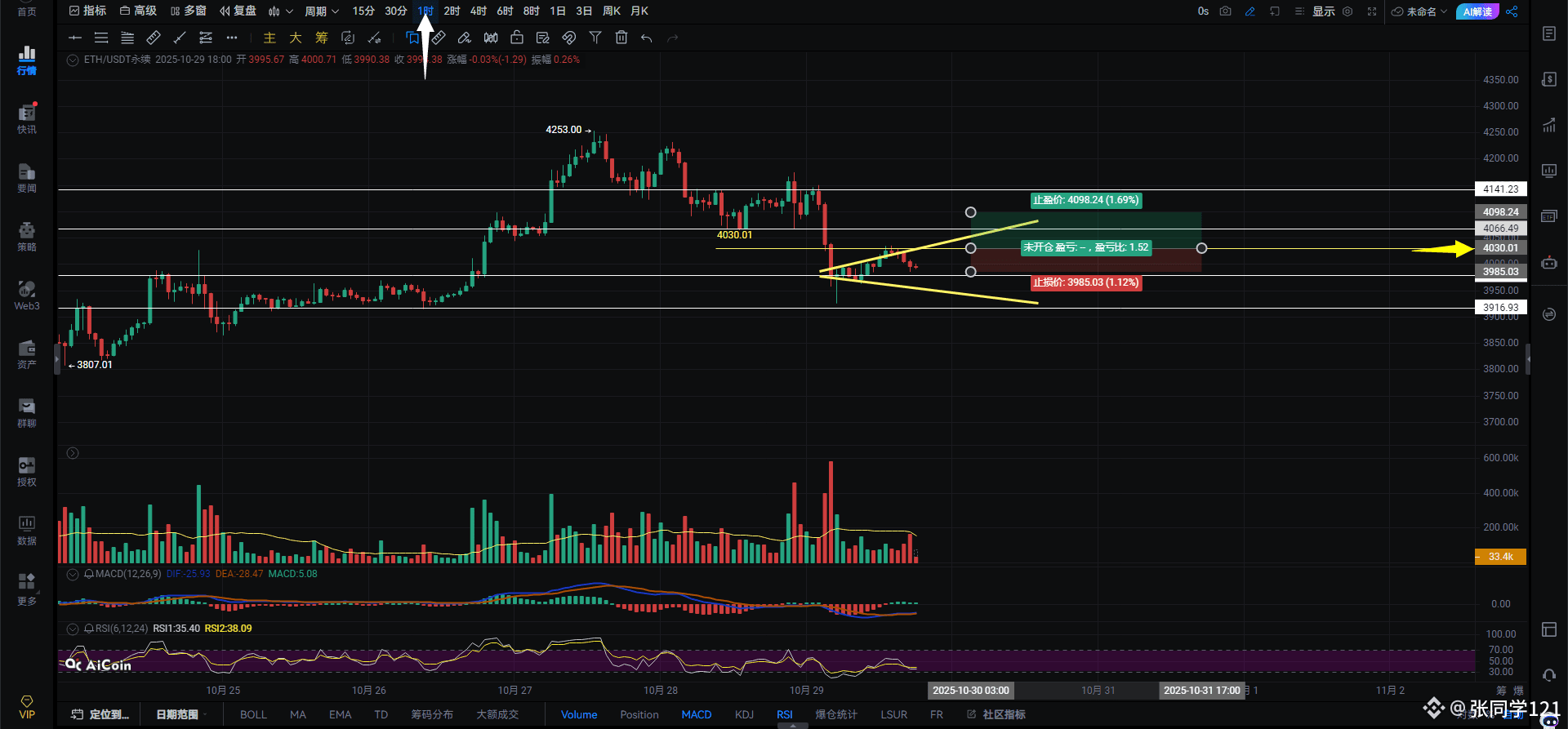Enter fullscreen with the expand icon

1372,11
